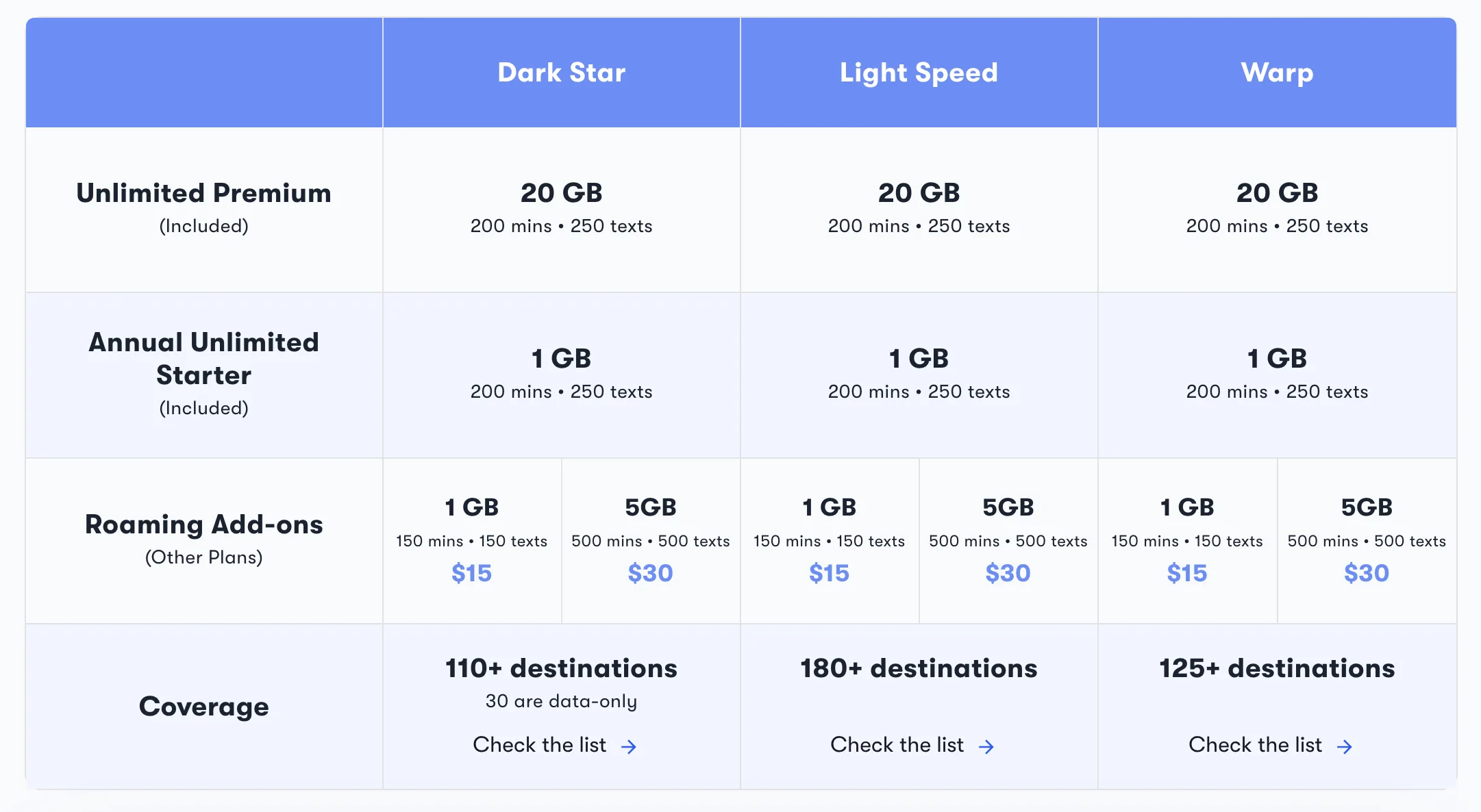
Task: Select Dark Star's $30 5GB roaming add-on
Action: click(x=650, y=574)
